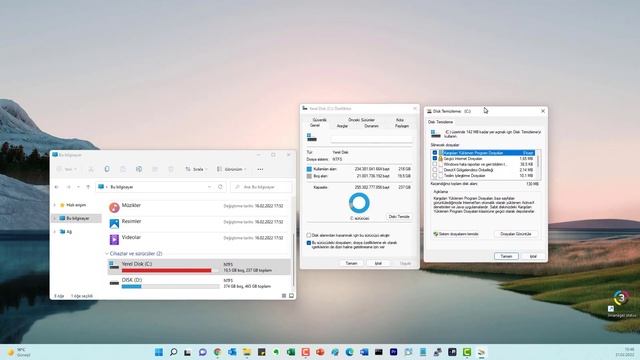Open Chrome from the taskbar
Viewport: 640px width, 360px height.
pos(218,352)
